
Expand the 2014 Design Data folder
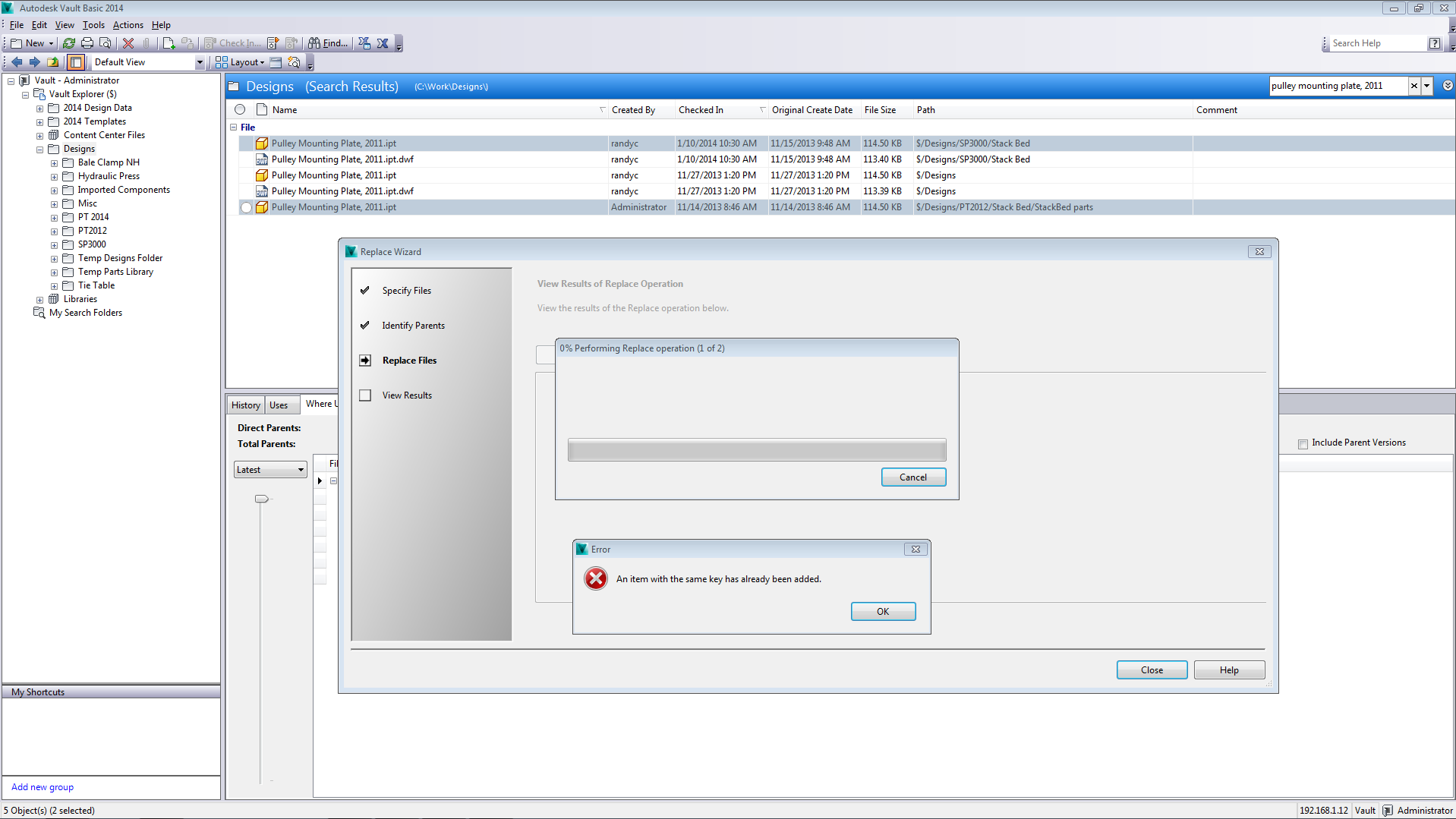point(40,109)
